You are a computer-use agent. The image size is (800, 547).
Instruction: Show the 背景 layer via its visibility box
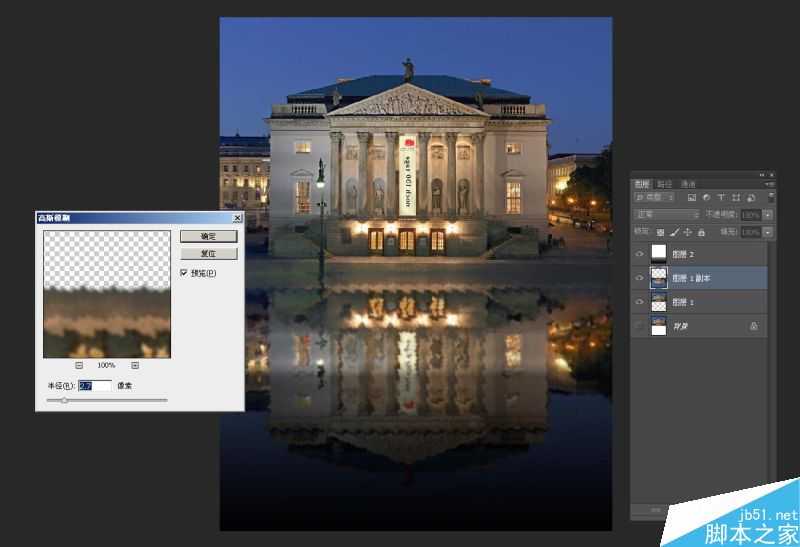[x=640, y=326]
